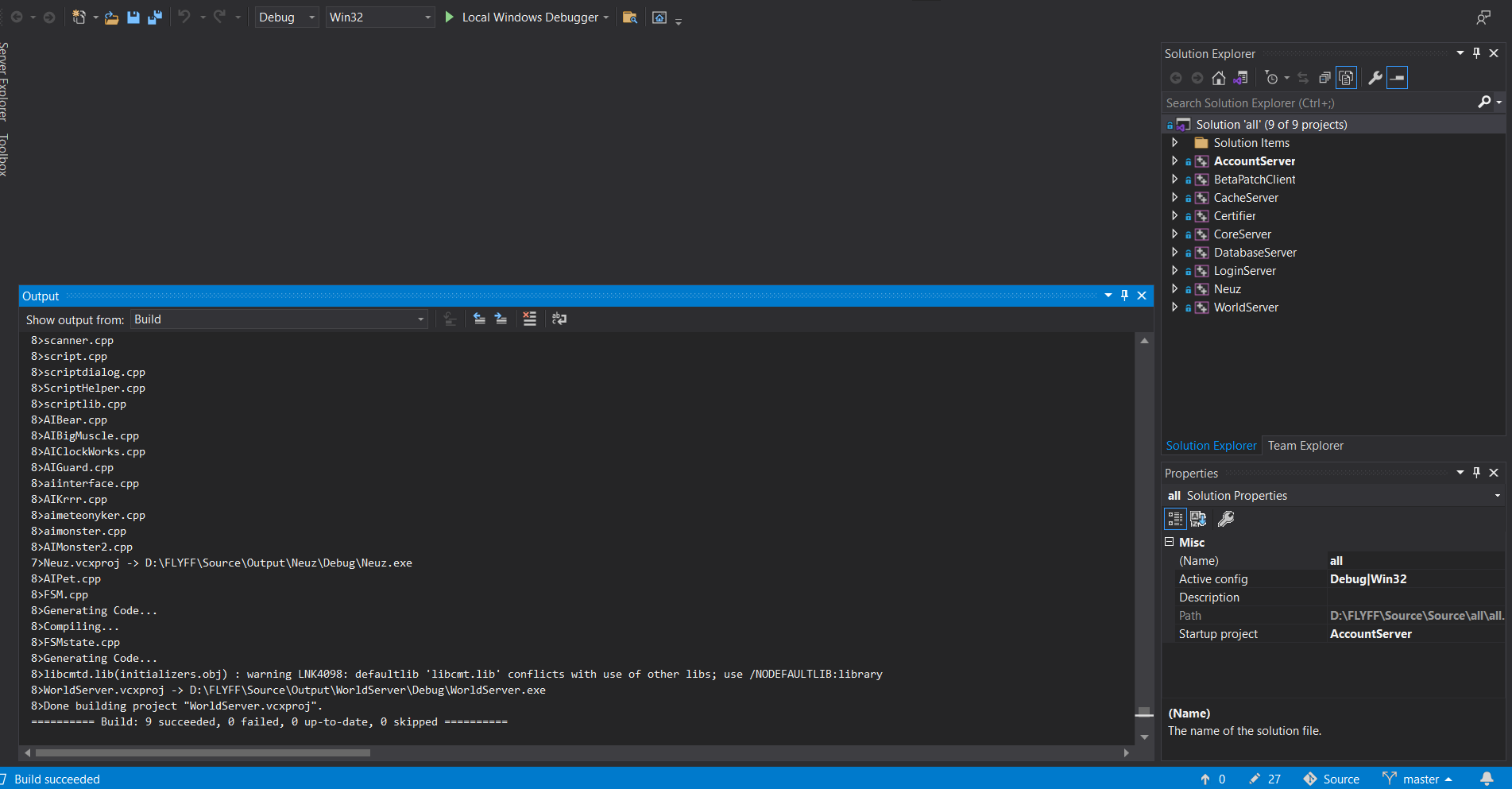Toggle Preview Selected Items in Solution Explorer
The height and width of the screenshot is (789, 1512).
(1397, 78)
